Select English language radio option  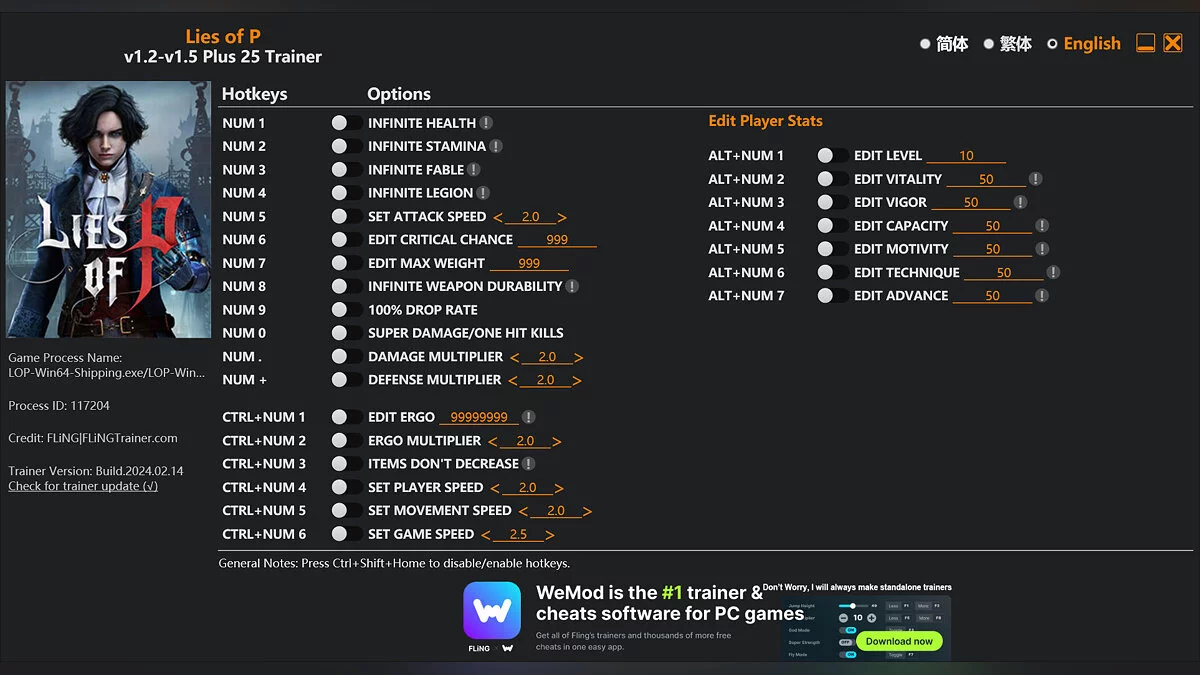pyautogui.click(x=1052, y=44)
